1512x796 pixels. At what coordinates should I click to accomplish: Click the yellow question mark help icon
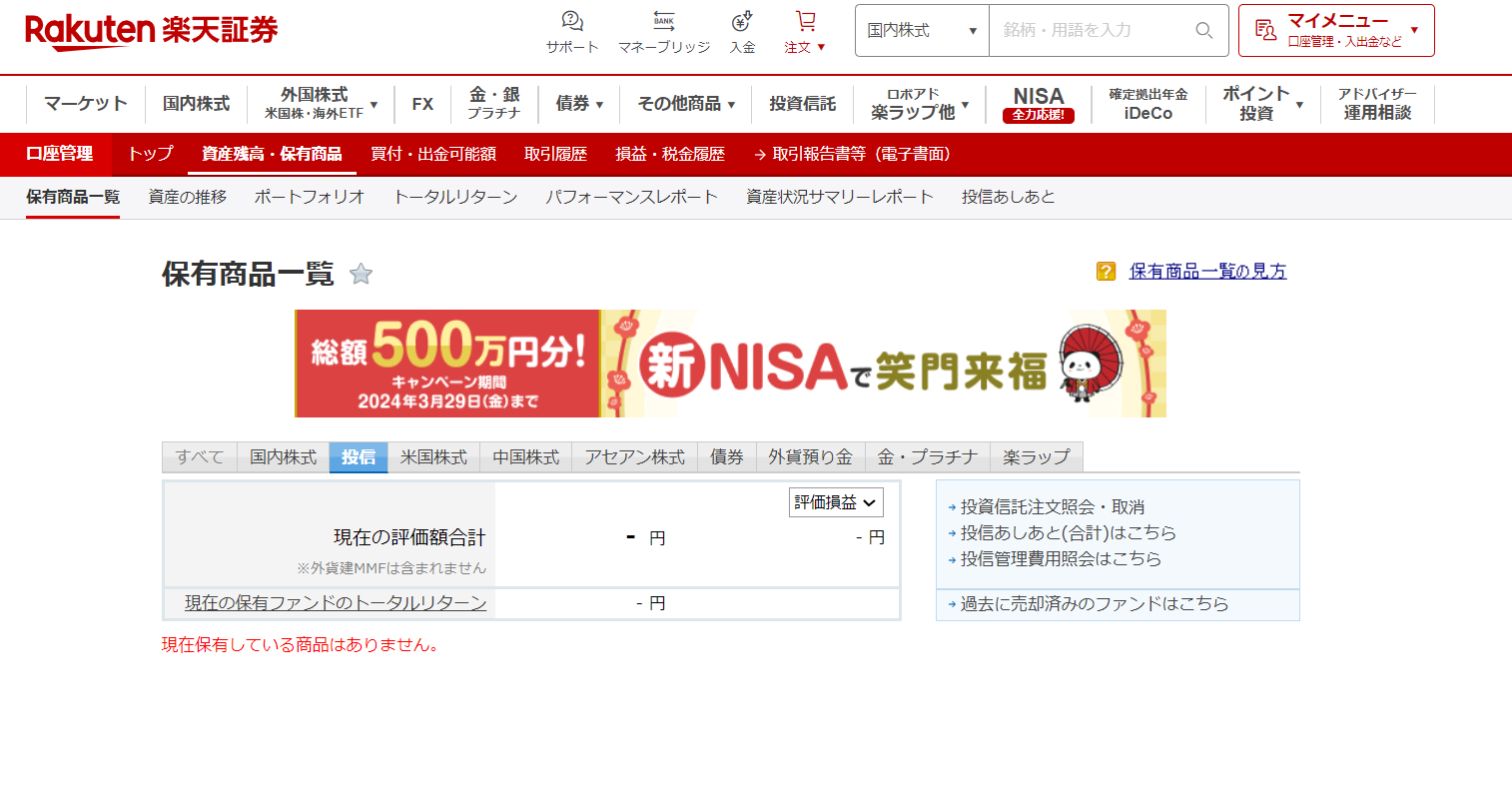[x=1106, y=272]
